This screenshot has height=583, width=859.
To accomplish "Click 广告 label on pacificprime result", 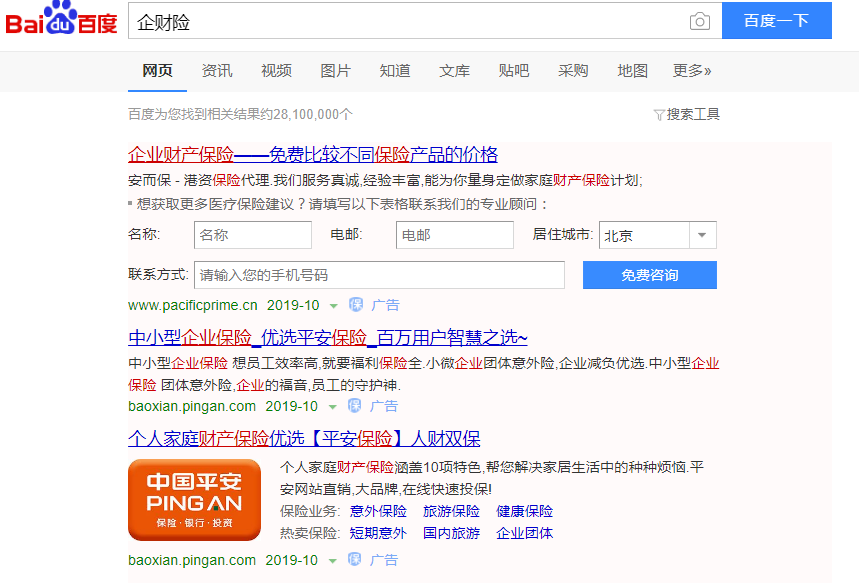I will pyautogui.click(x=386, y=305).
